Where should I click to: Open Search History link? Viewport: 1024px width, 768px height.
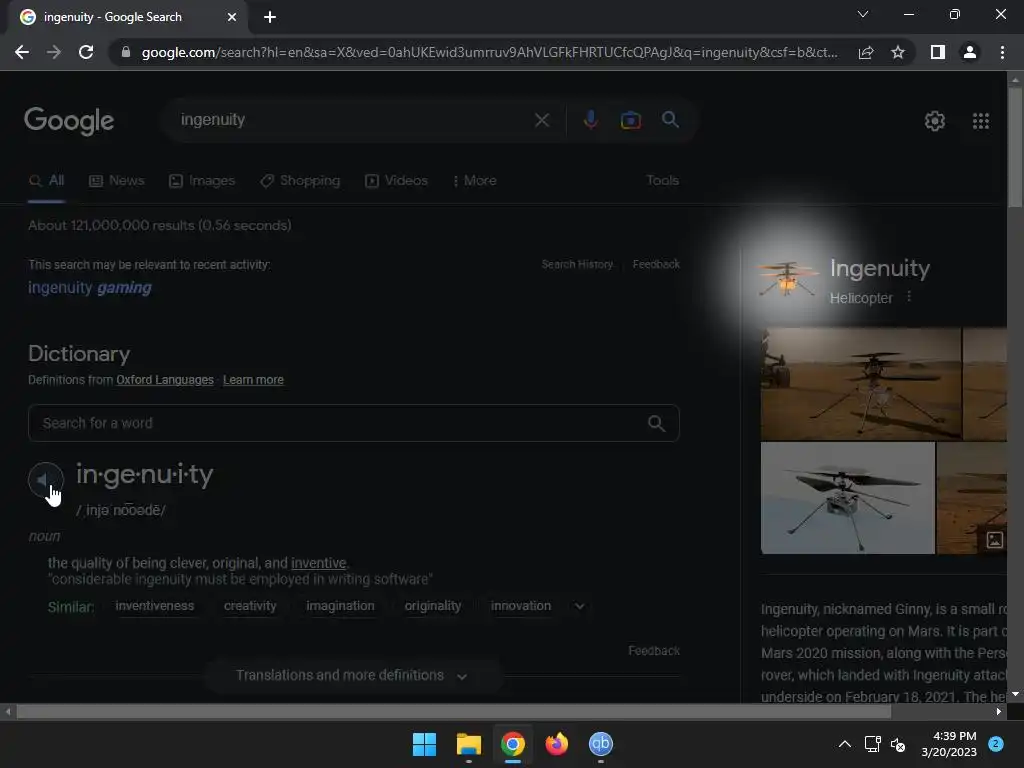click(577, 264)
